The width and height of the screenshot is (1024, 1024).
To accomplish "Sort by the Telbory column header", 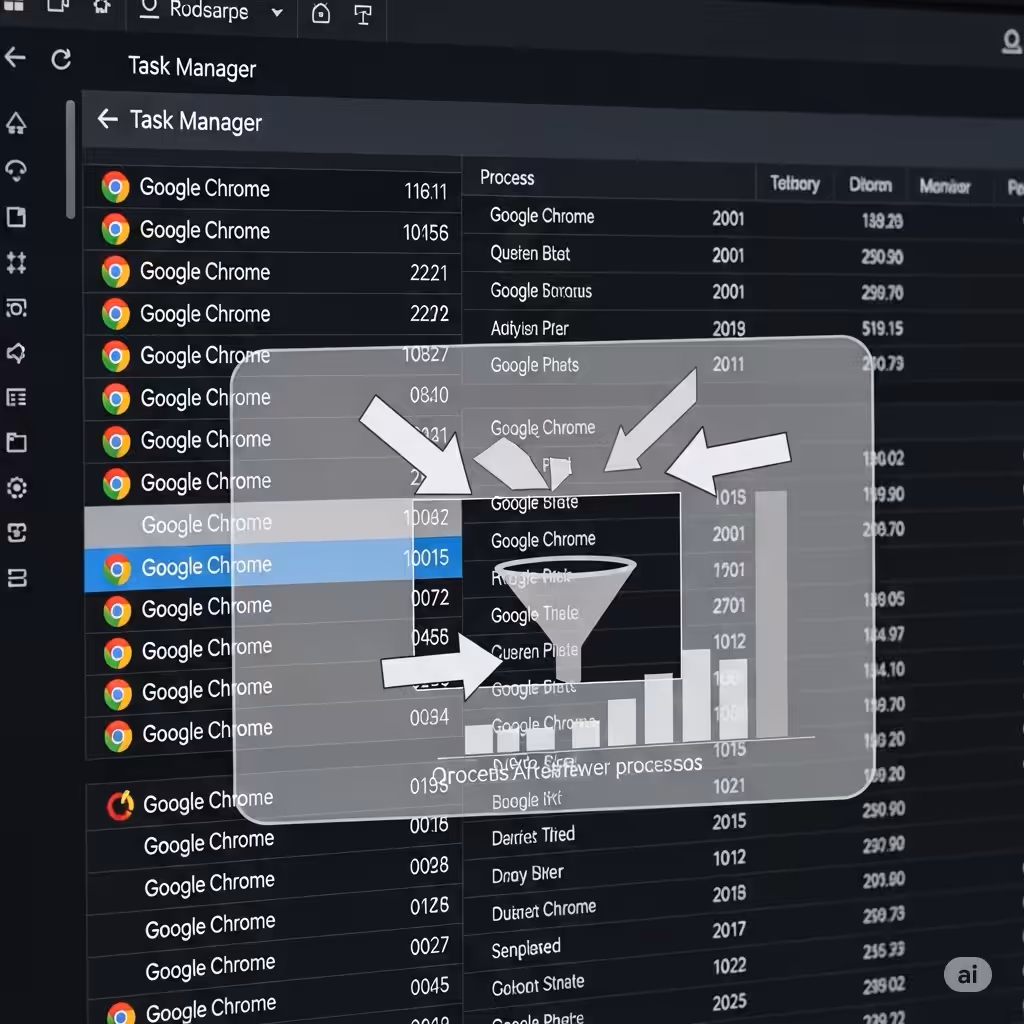I will [795, 184].
